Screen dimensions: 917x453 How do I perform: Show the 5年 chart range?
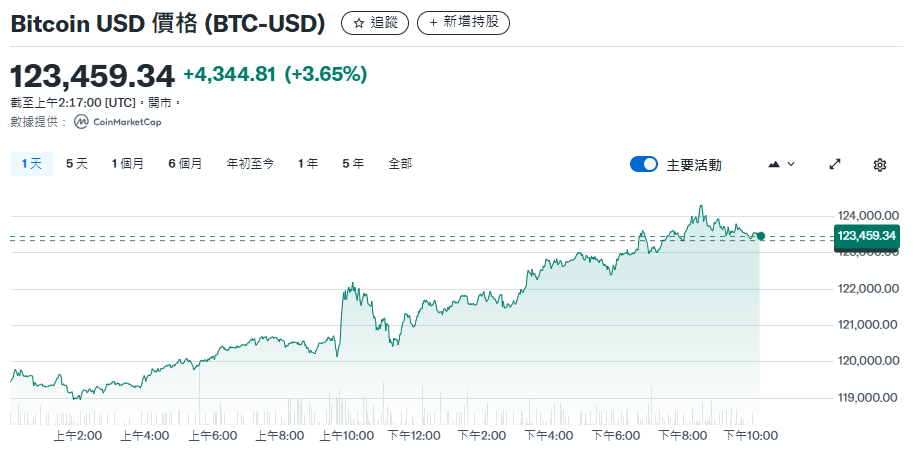tap(353, 164)
